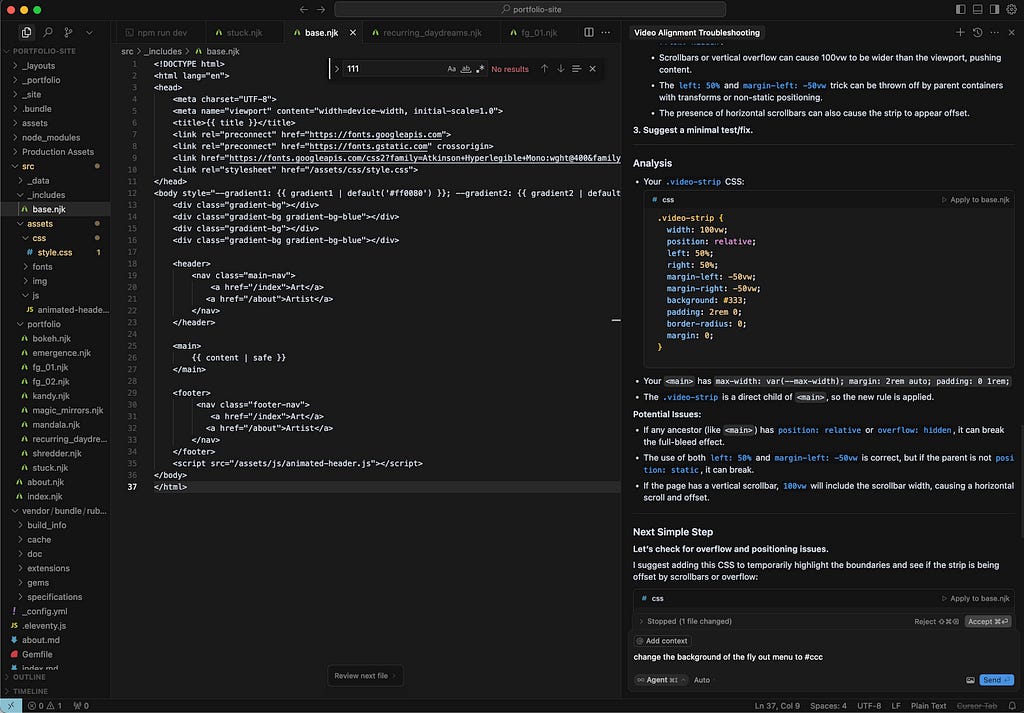Expand the OUTLINE section
1024x713 pixels.
55,677
